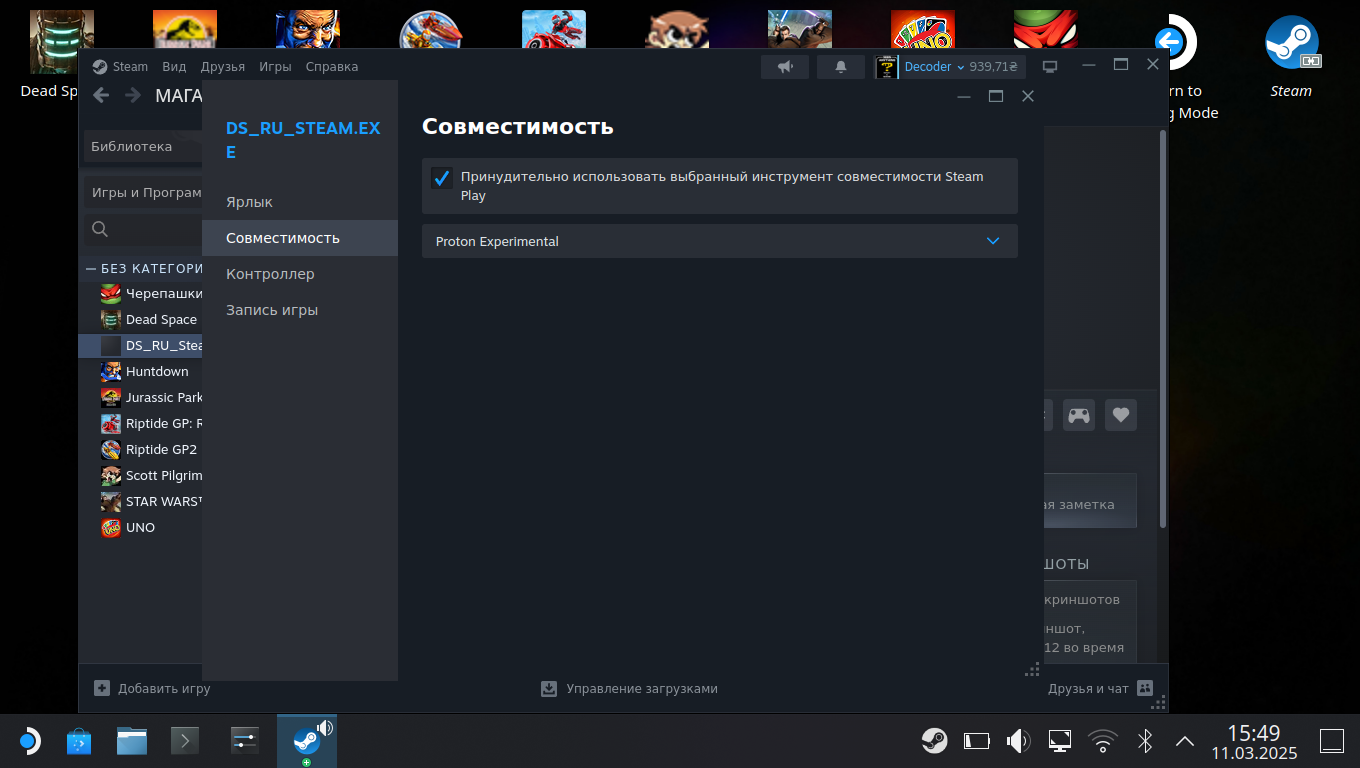Click the Steam icon in the system tray
Screen dimensions: 1360x768
click(935, 741)
